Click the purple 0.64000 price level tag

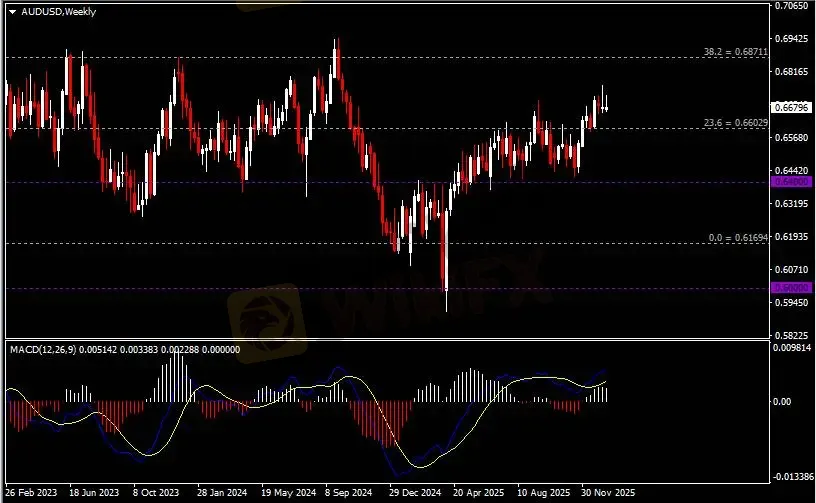pos(790,182)
